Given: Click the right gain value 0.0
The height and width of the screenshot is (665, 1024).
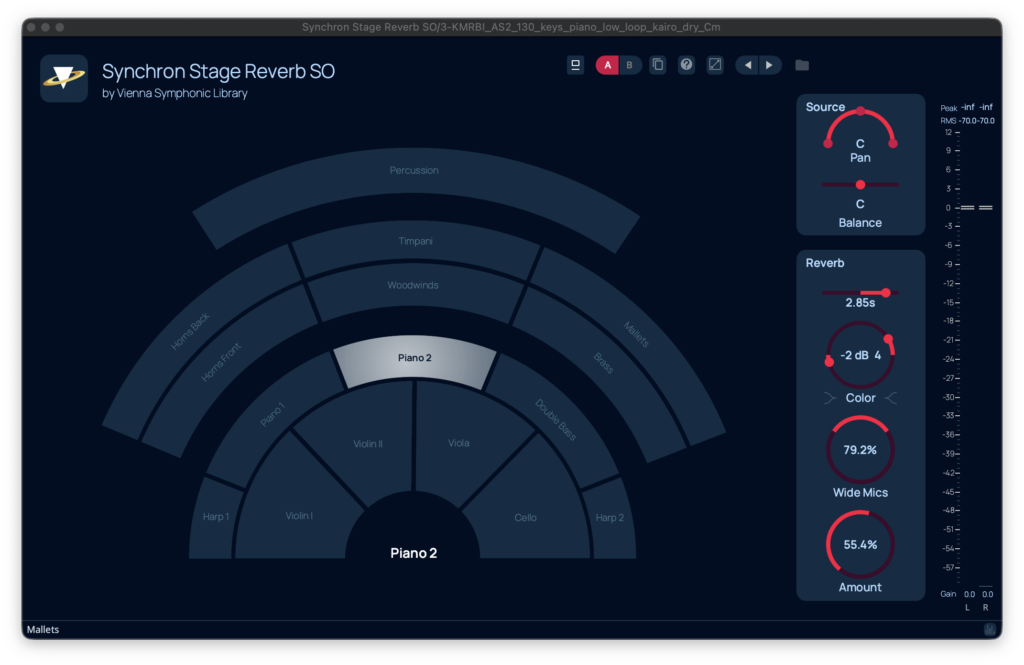Looking at the screenshot, I should 987,594.
